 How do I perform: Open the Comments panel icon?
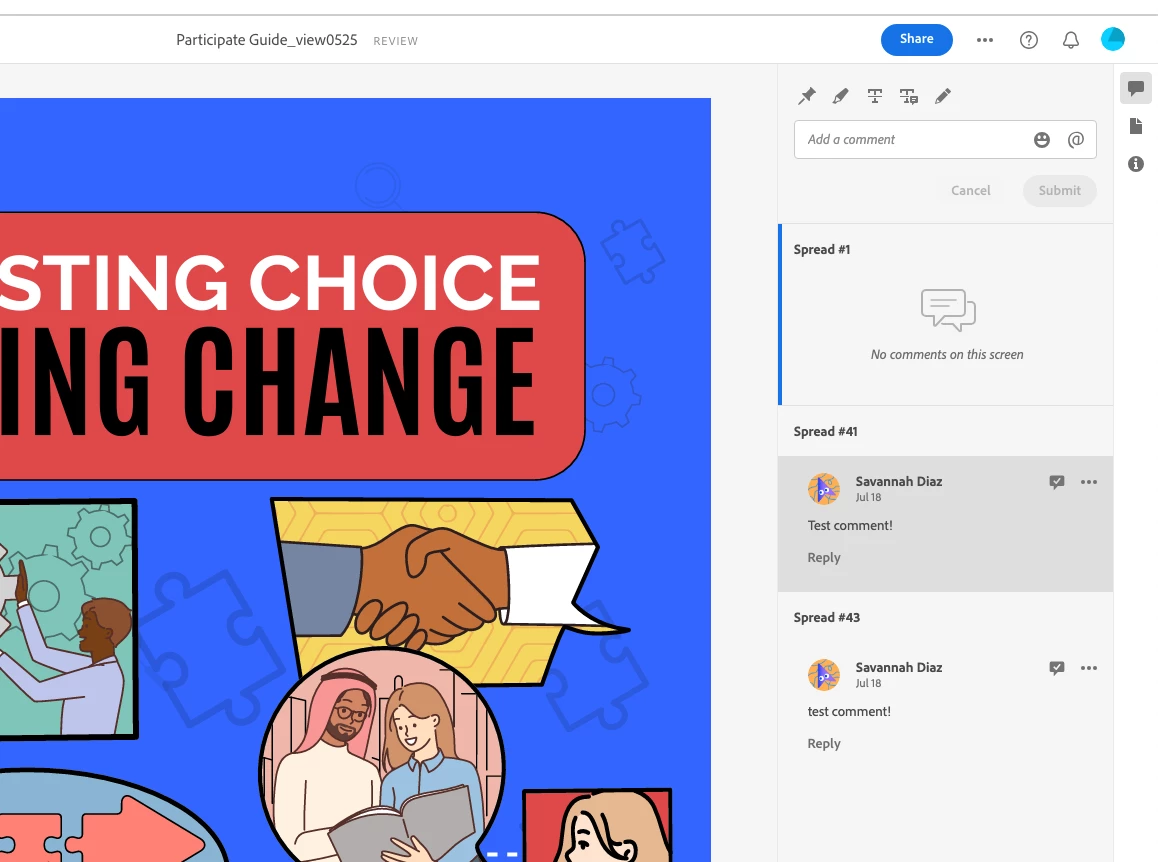[1136, 89]
